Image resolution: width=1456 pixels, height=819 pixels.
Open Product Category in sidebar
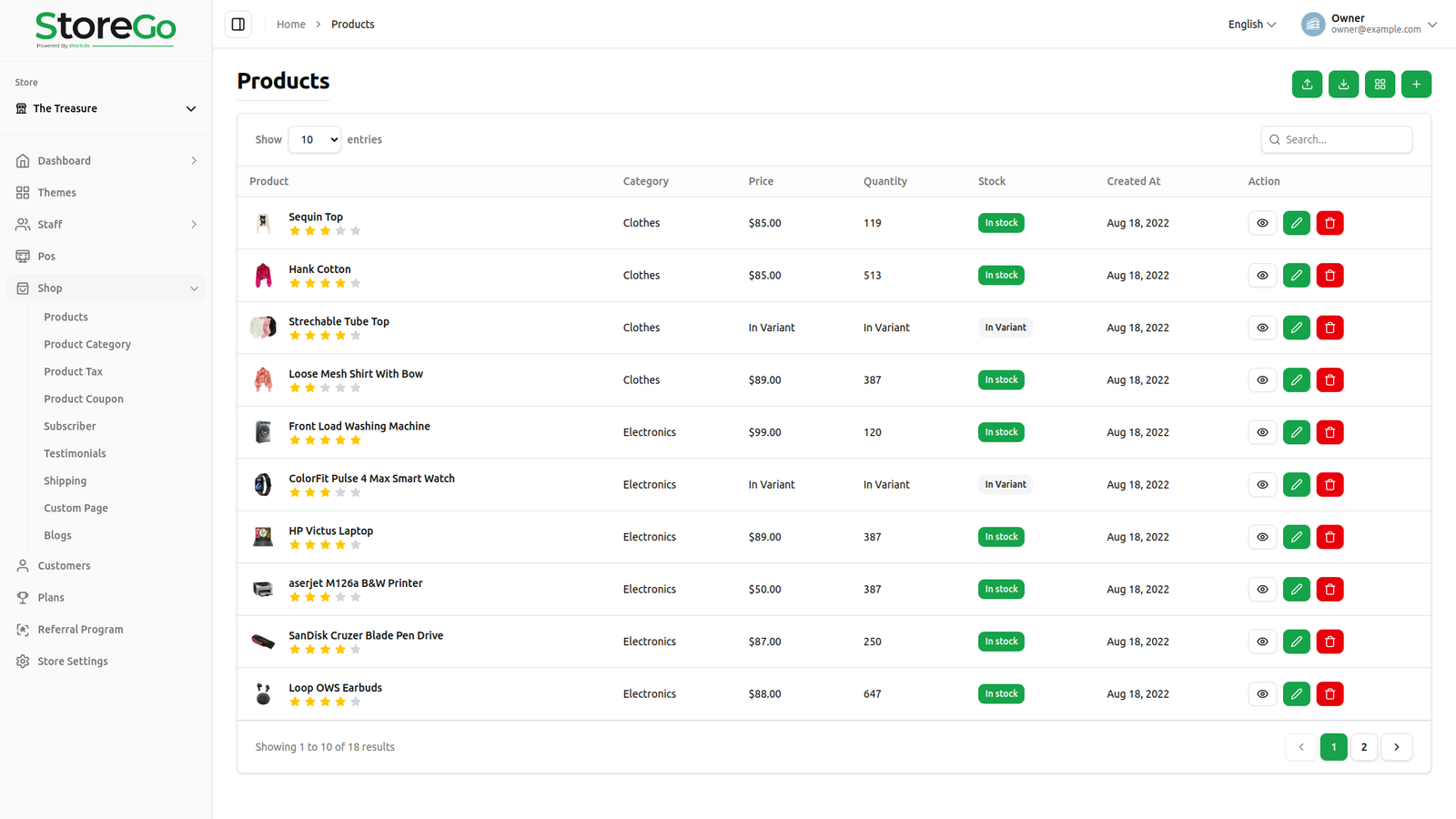[87, 344]
